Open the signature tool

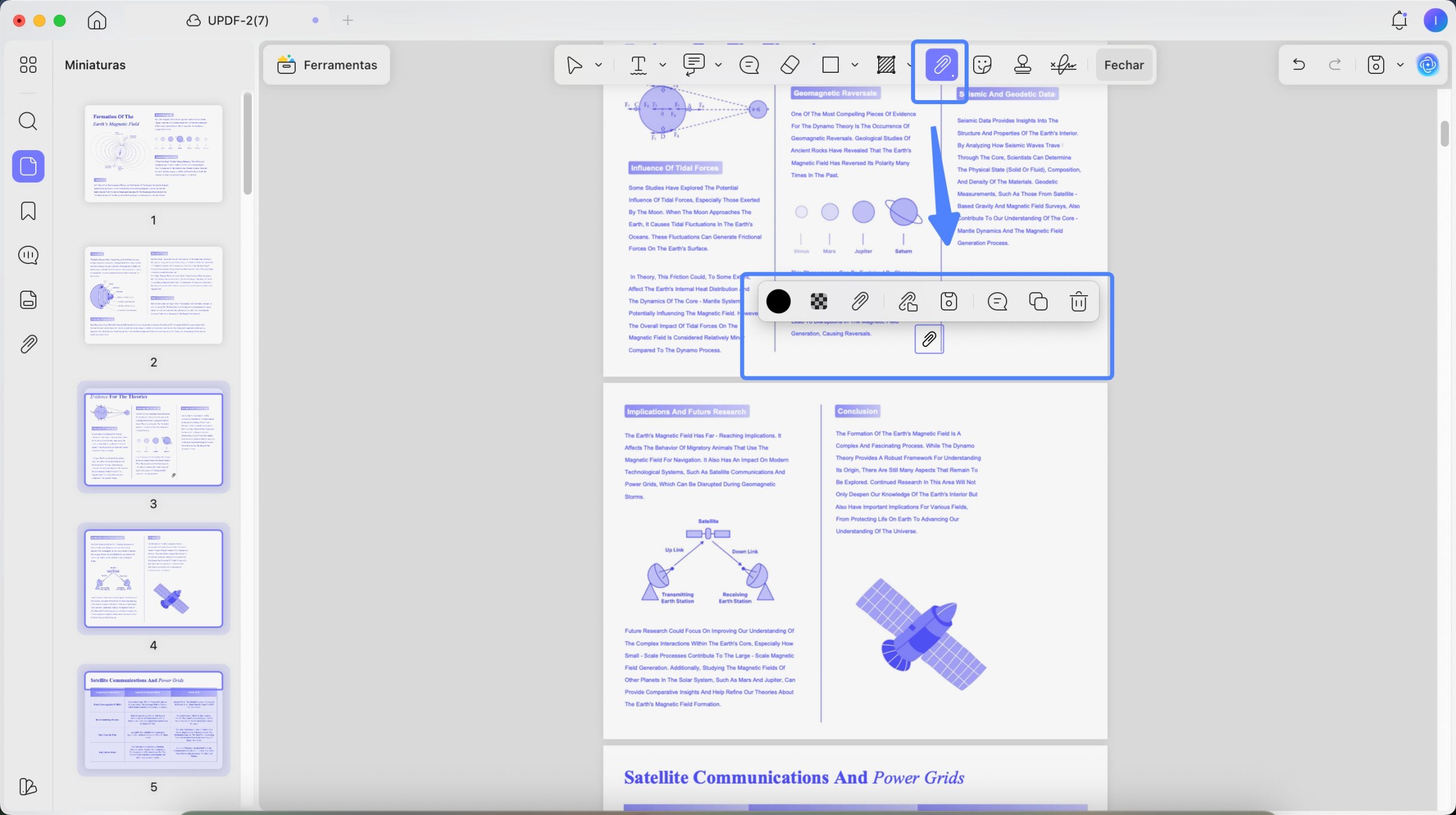[1063, 65]
